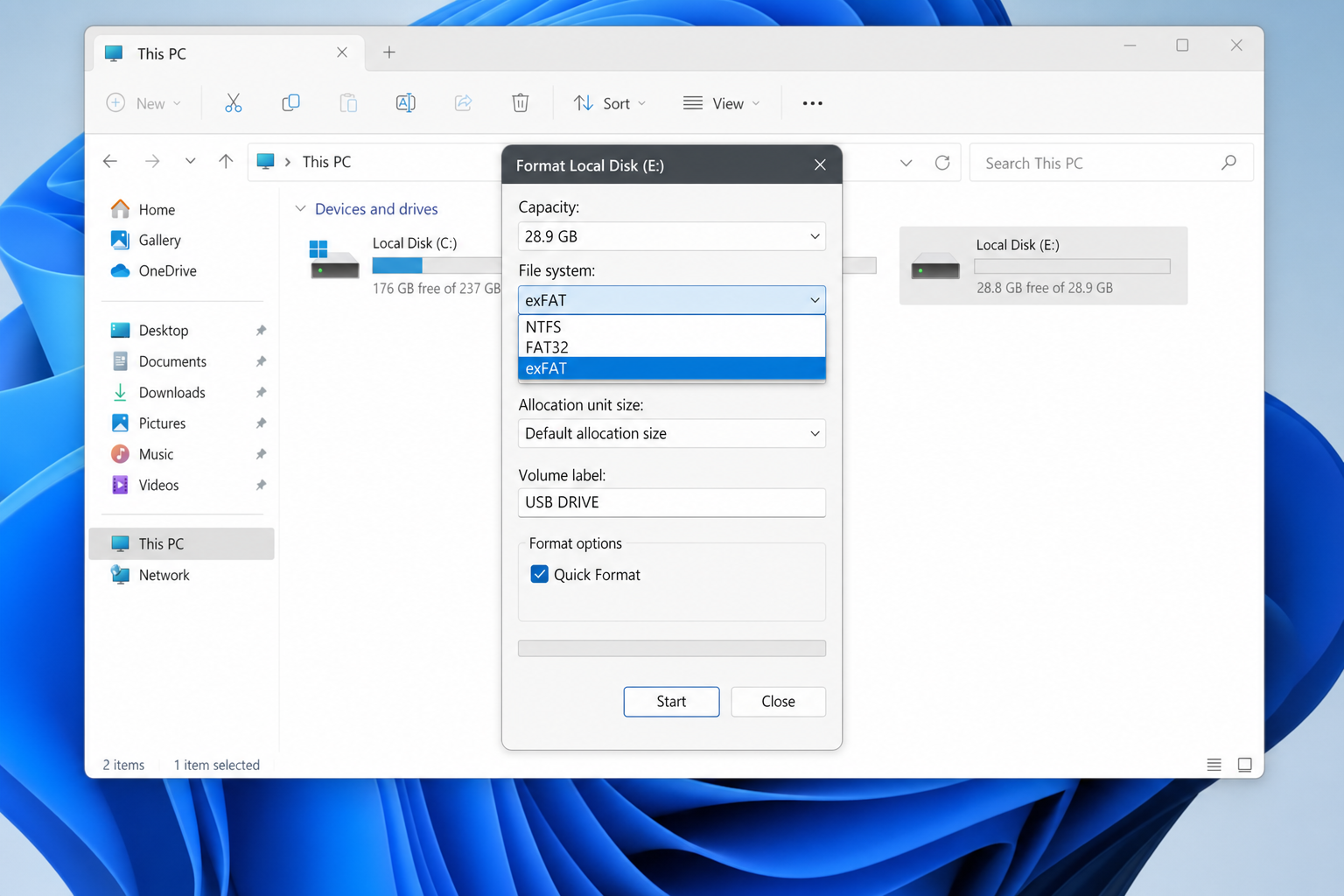
Task: Collapse the Devices and drives group
Action: (300, 209)
